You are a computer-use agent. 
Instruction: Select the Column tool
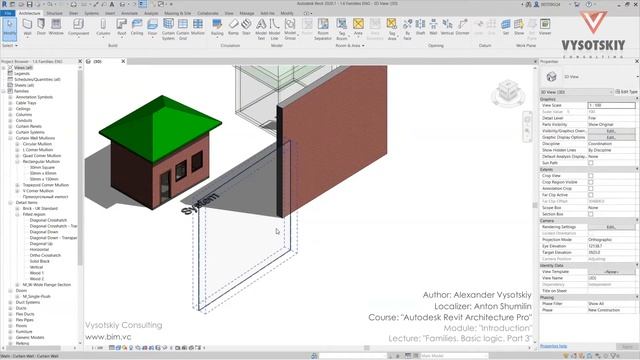103,27
